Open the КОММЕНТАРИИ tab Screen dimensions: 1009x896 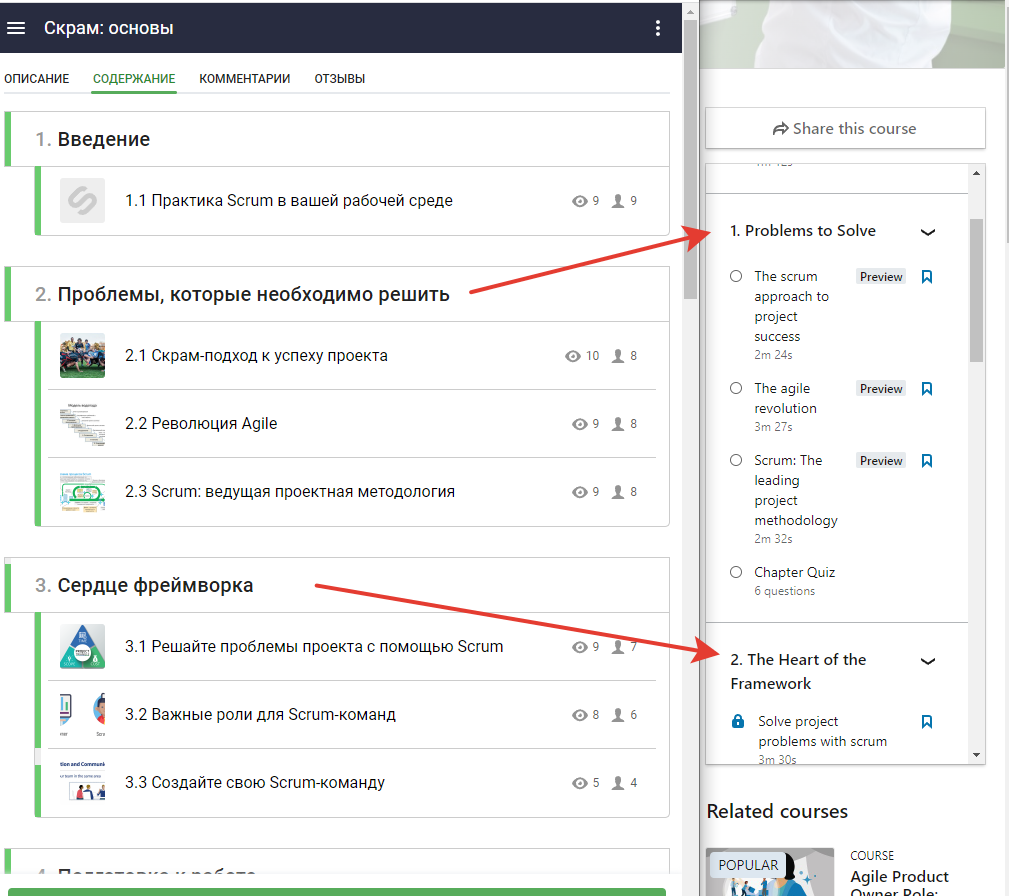[245, 79]
